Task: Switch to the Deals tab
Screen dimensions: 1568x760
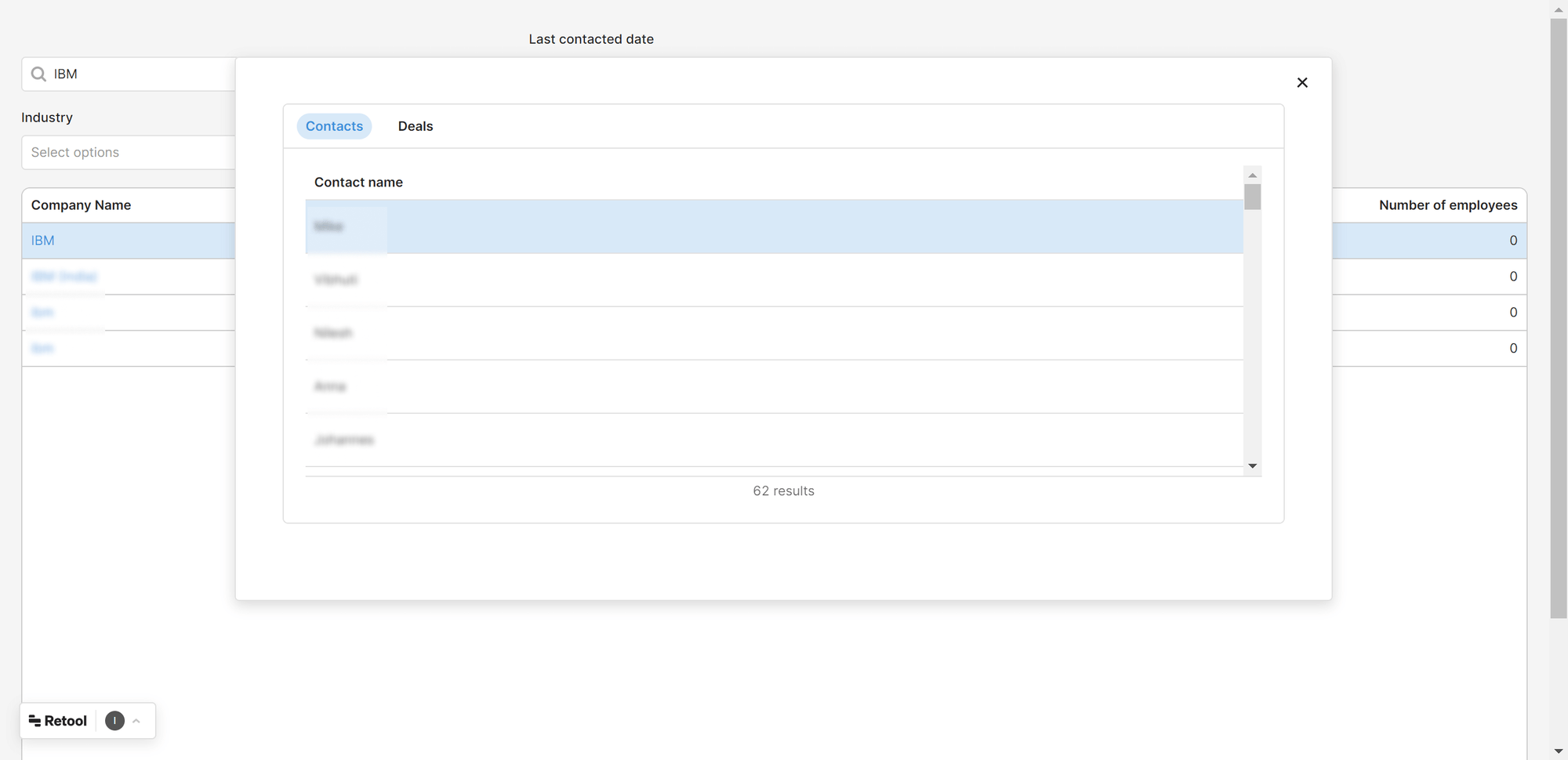Action: 415,125
